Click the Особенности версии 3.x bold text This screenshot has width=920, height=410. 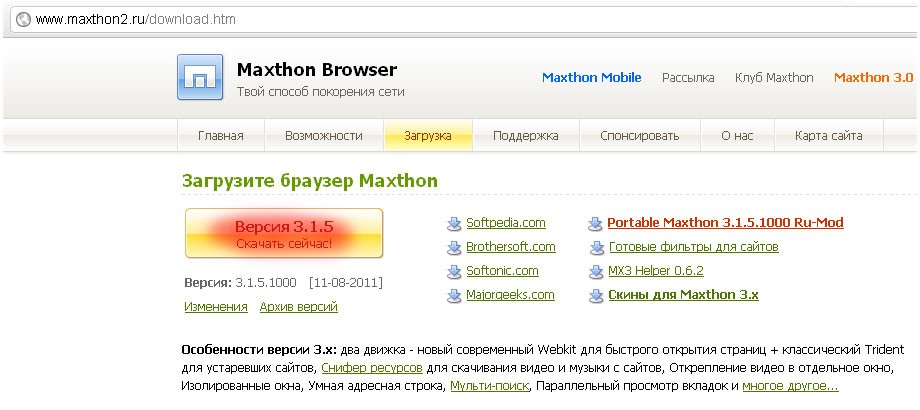pos(259,351)
